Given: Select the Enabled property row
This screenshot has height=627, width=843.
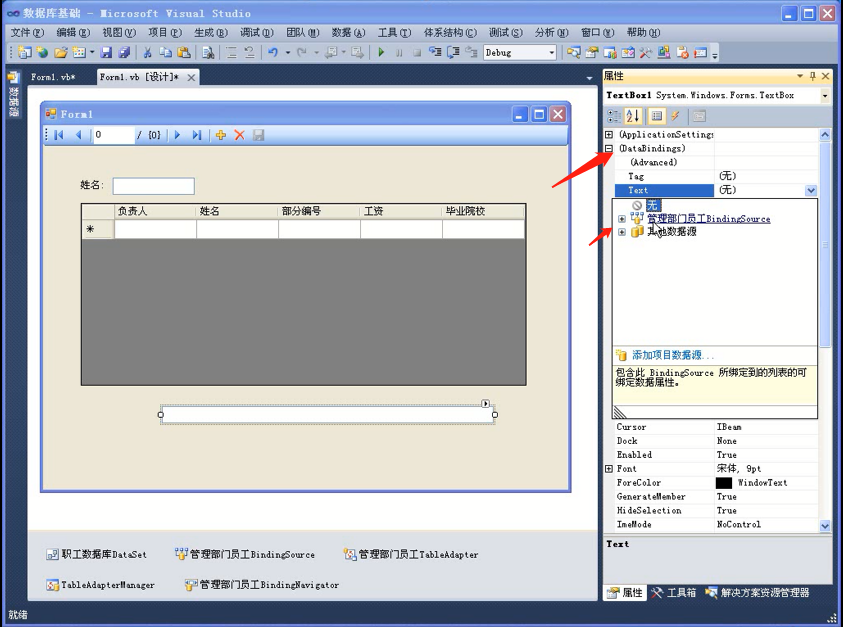Looking at the screenshot, I should [717, 455].
